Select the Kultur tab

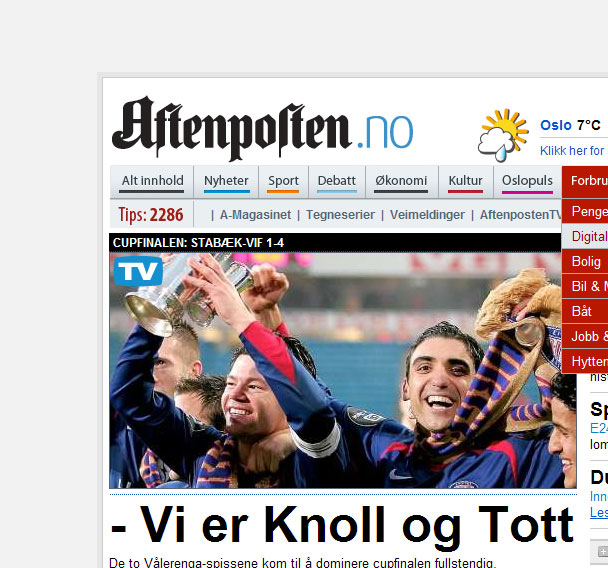[466, 182]
